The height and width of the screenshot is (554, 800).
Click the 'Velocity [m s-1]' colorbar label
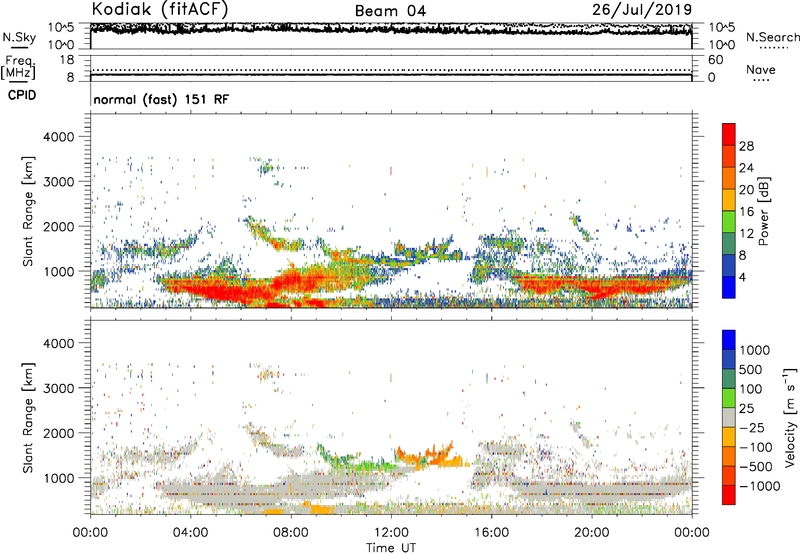[790, 418]
